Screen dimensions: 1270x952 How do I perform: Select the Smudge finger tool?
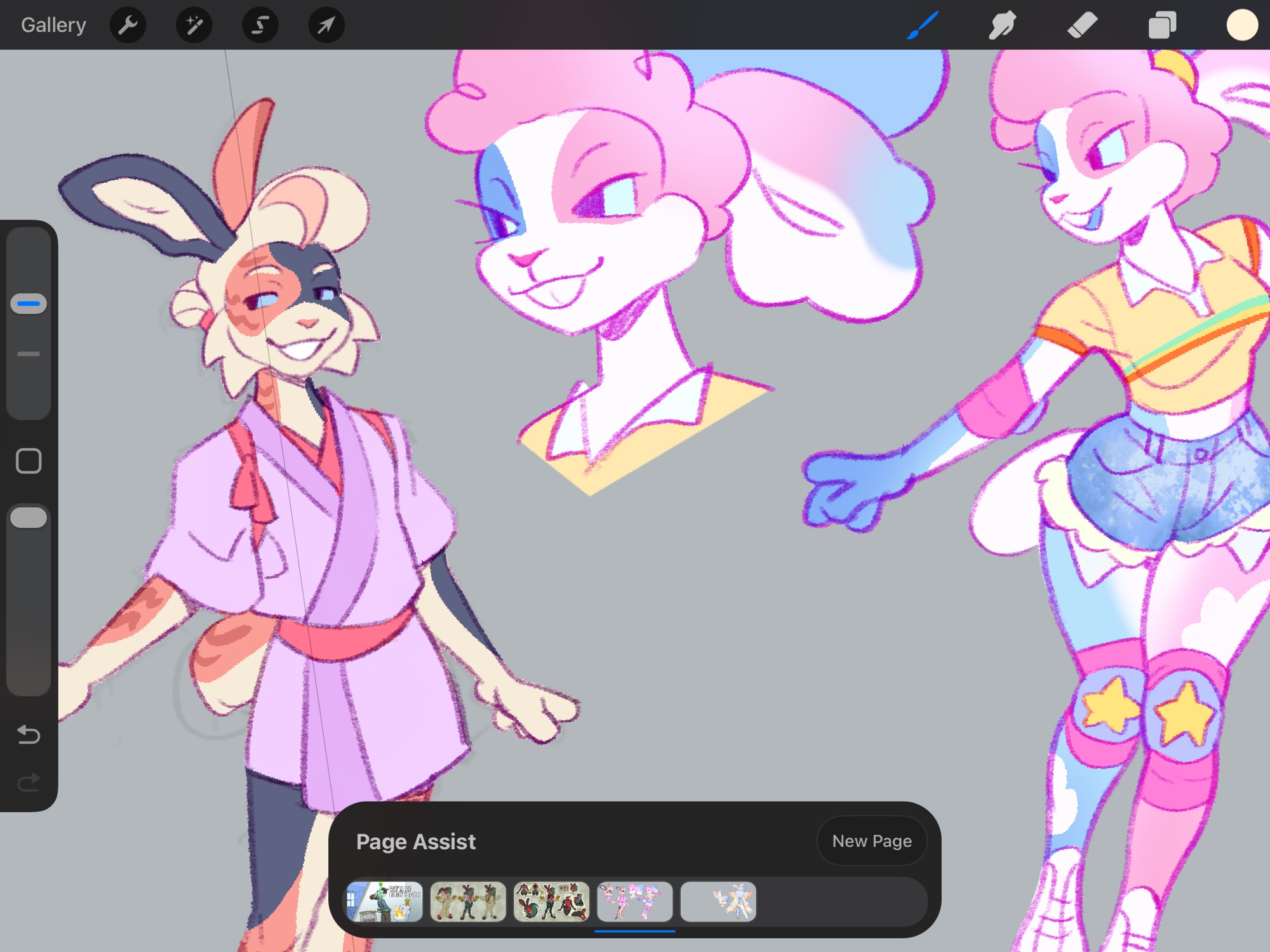1002,25
